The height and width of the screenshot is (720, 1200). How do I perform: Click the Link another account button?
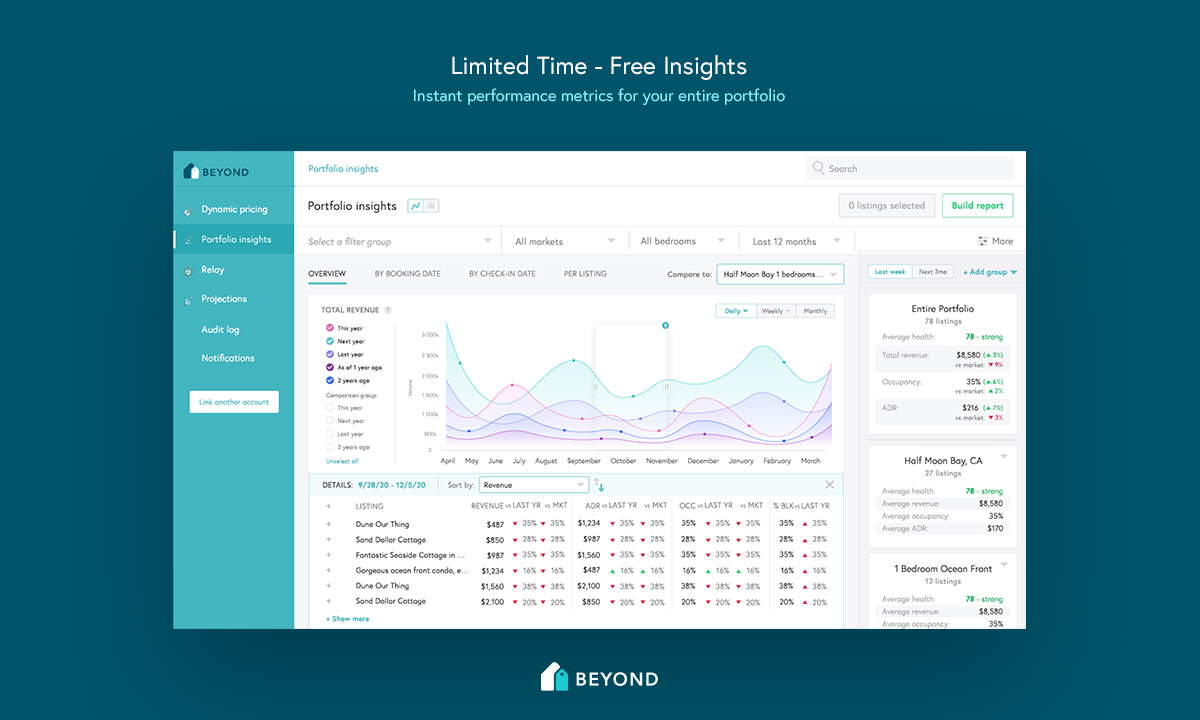coord(233,401)
